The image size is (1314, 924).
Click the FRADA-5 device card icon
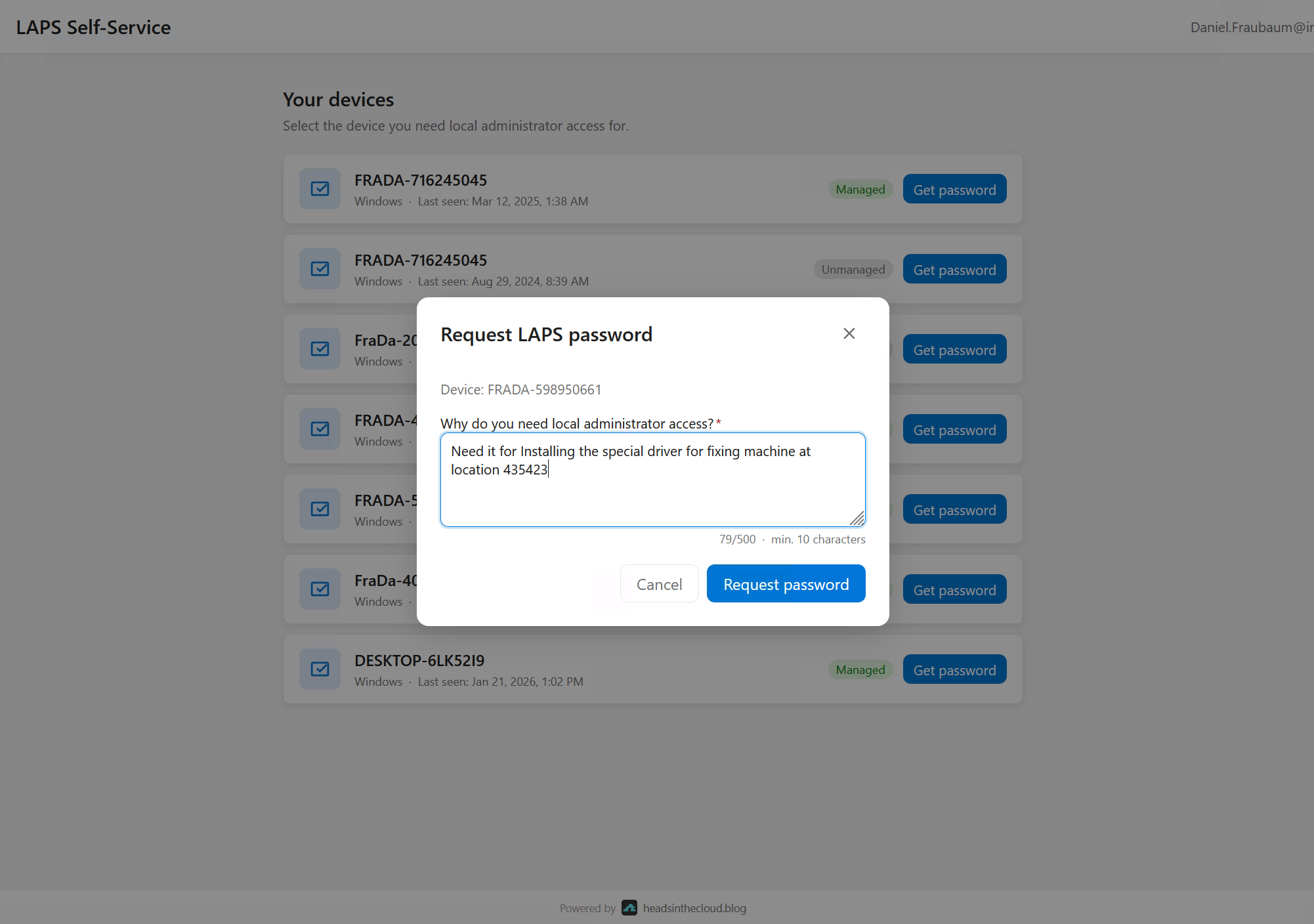click(x=320, y=509)
